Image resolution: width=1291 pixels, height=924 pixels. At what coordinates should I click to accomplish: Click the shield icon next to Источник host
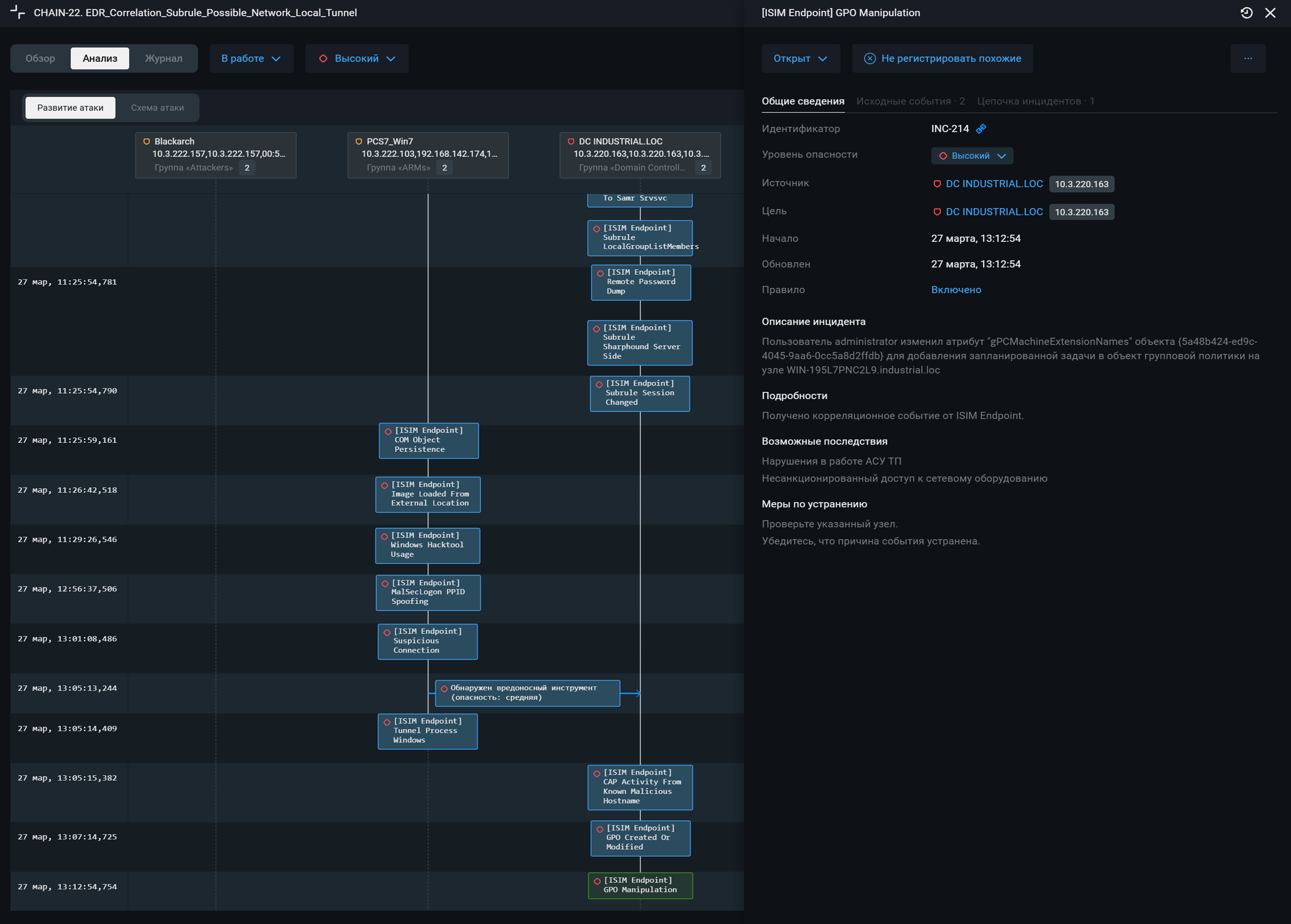click(x=937, y=184)
